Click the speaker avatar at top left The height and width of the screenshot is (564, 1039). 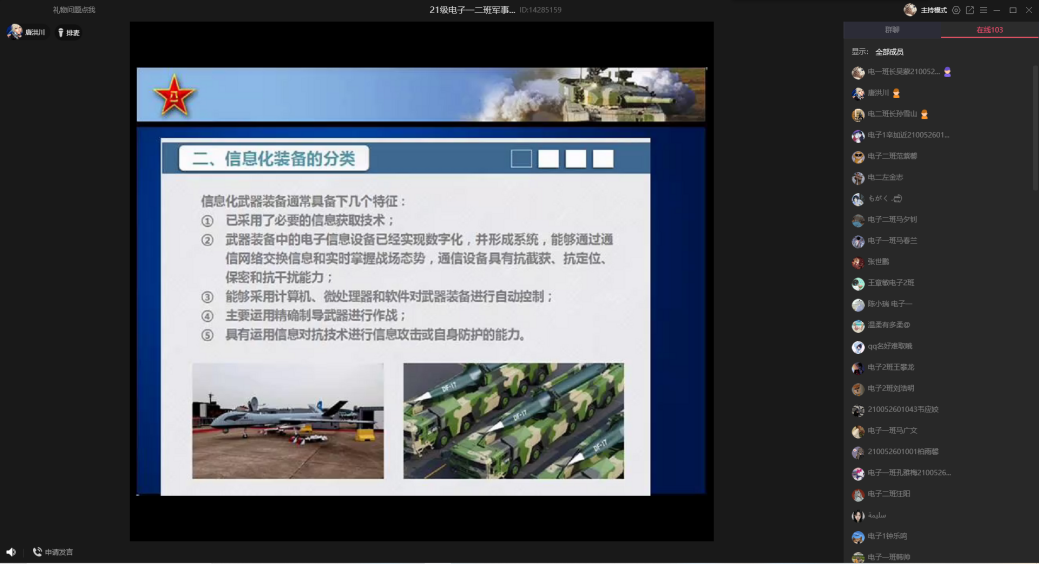(15, 32)
